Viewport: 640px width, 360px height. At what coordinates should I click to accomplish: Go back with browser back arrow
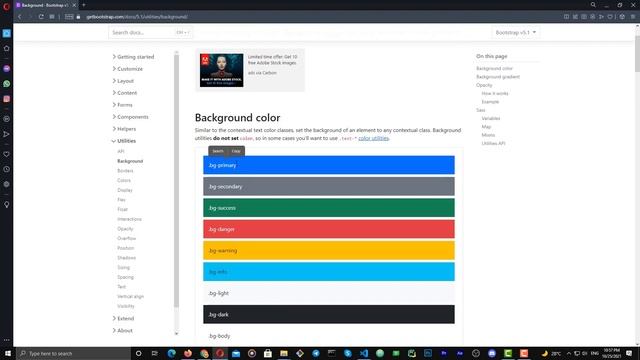click(20, 17)
